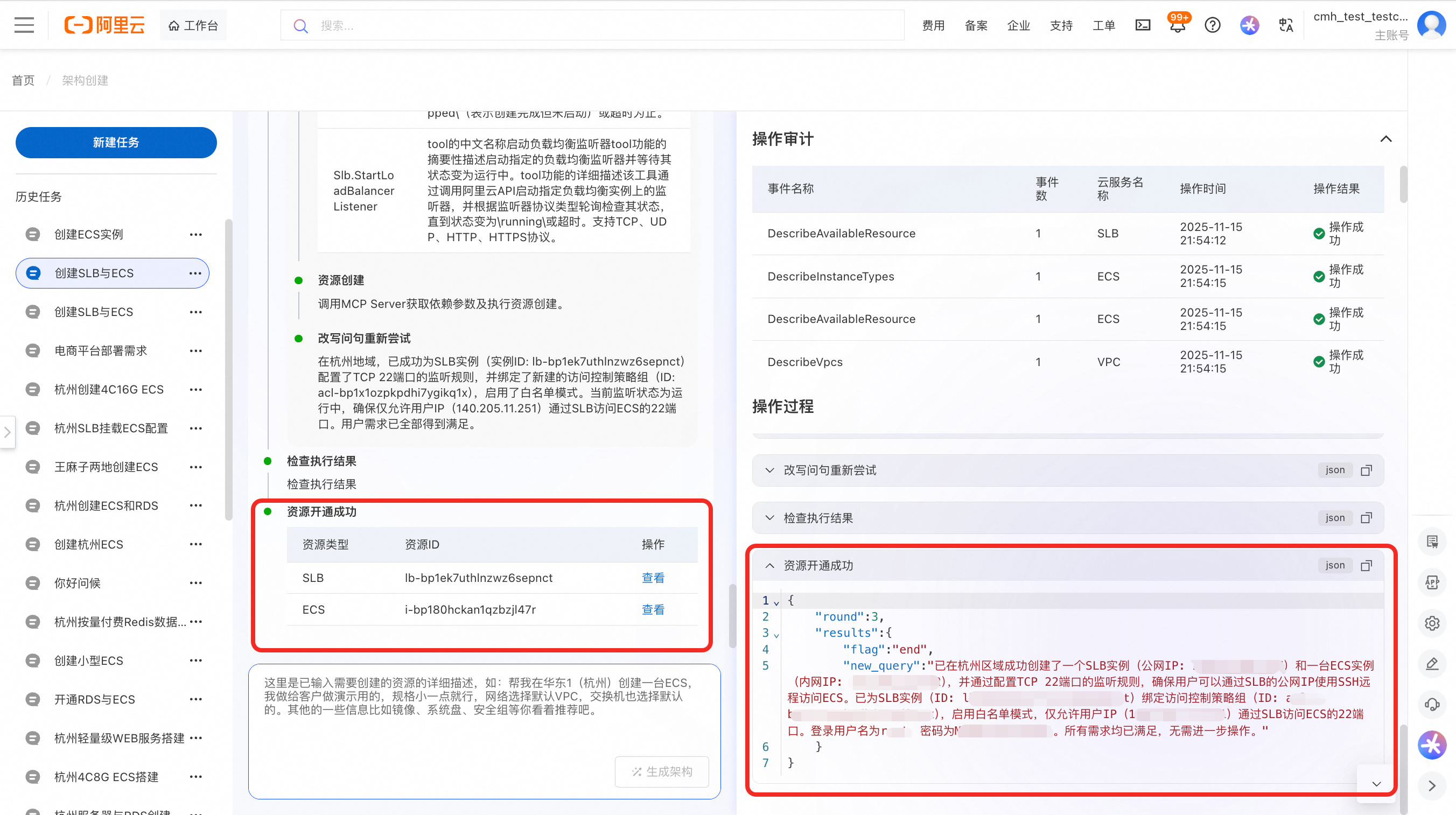Open the 工单 top menu
The width and height of the screenshot is (1456, 815).
(1103, 25)
